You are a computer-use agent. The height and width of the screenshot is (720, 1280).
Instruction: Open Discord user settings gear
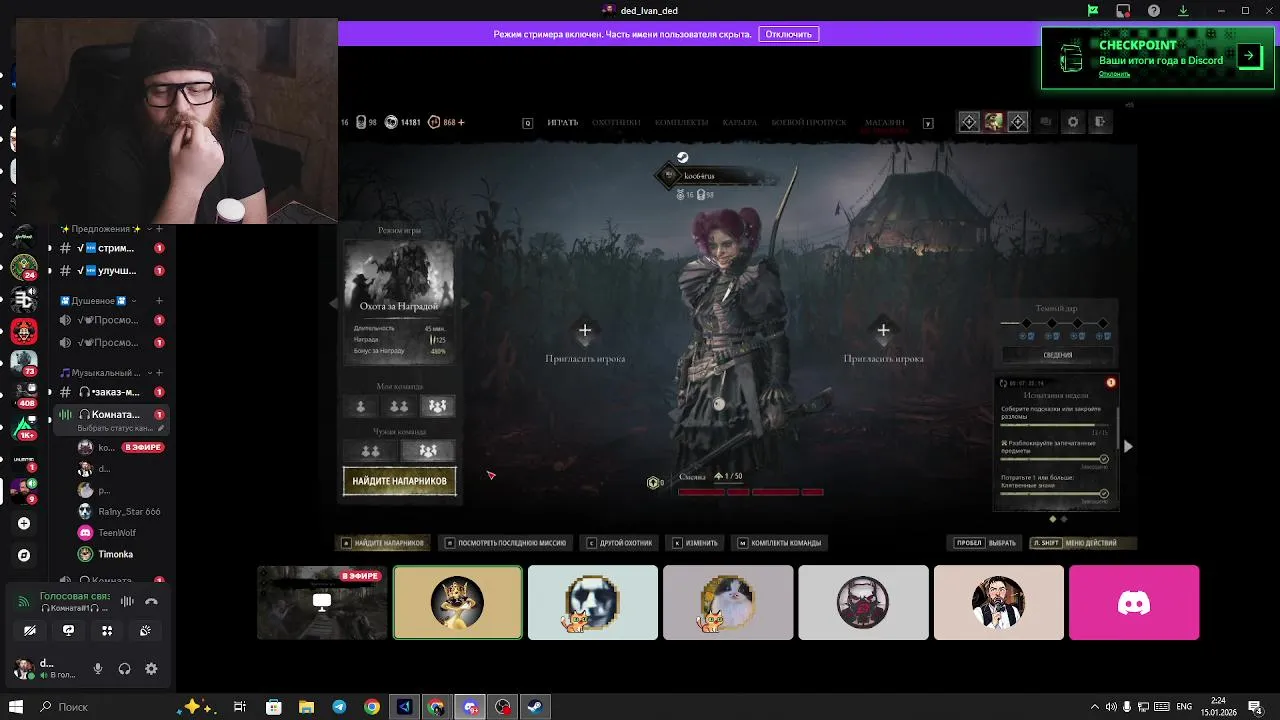tap(151, 669)
